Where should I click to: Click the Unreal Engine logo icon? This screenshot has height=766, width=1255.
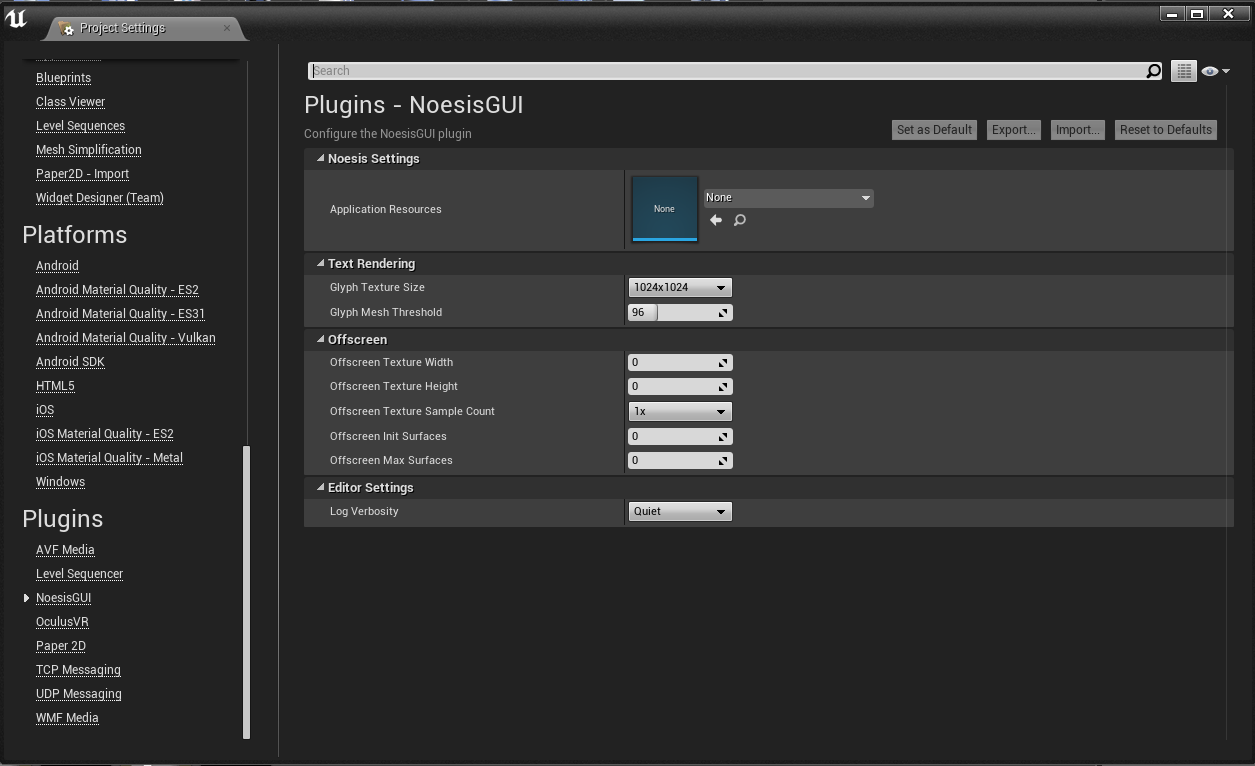tap(16, 17)
